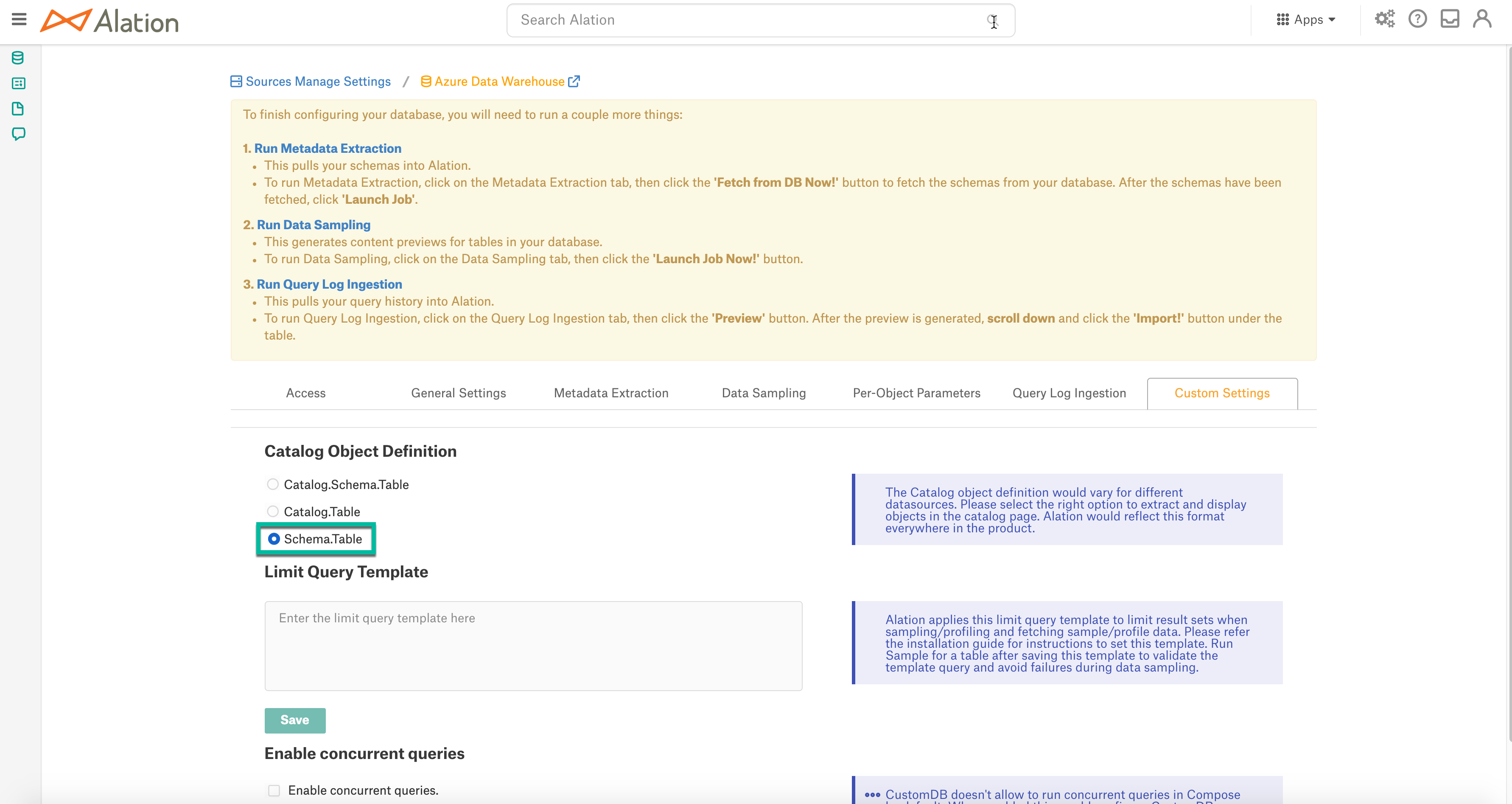
Task: Go to Sources Manage Settings breadcrumb
Action: tap(318, 81)
